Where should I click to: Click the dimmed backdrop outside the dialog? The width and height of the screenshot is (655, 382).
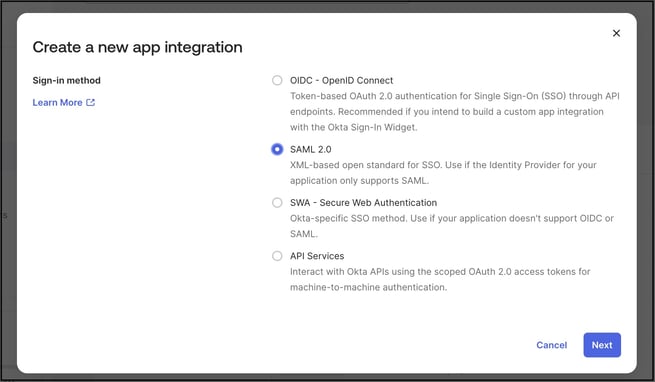click(x=8, y=192)
